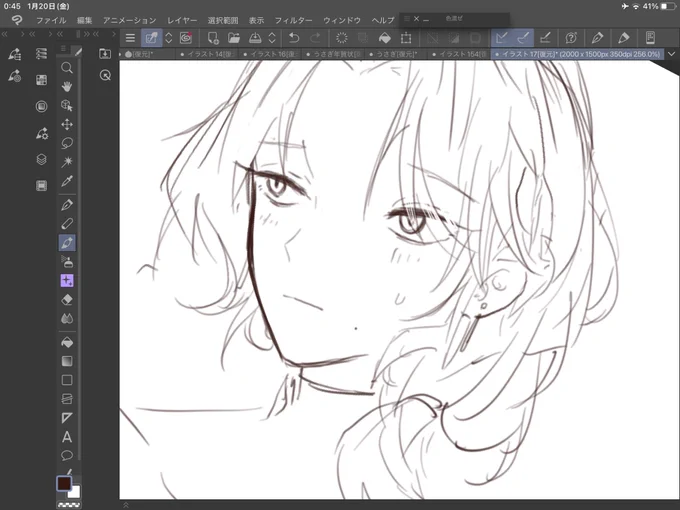Select the Text tool
This screenshot has width=680, height=510.
click(67, 437)
